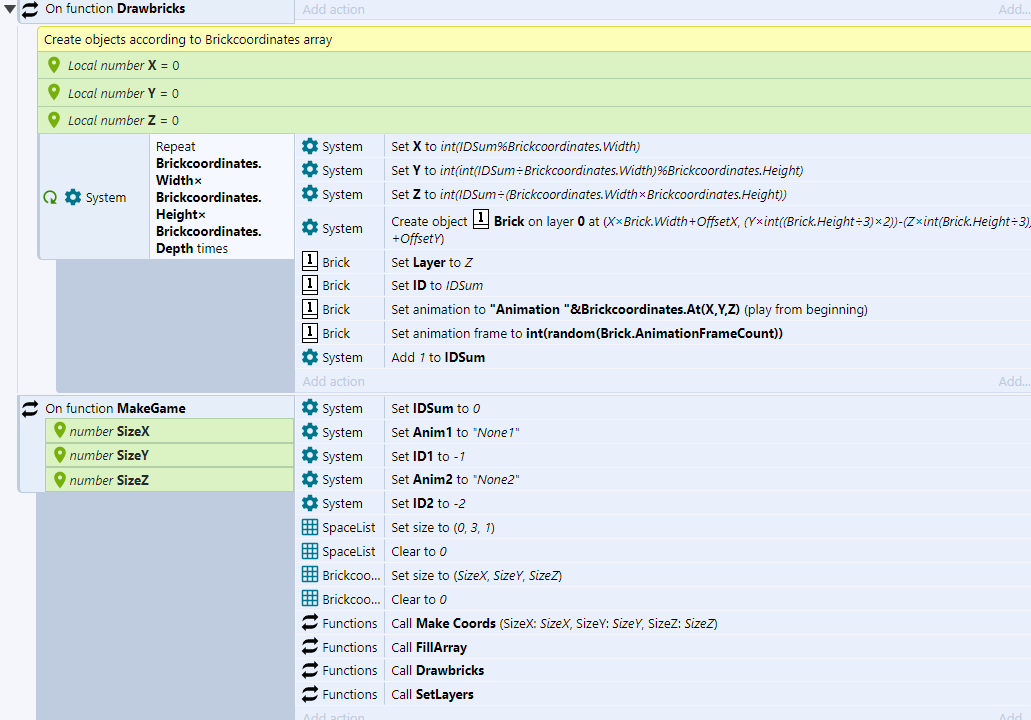This screenshot has height=720, width=1031.
Task: Select 'Local number Y = 0' row
Action: (x=534, y=93)
